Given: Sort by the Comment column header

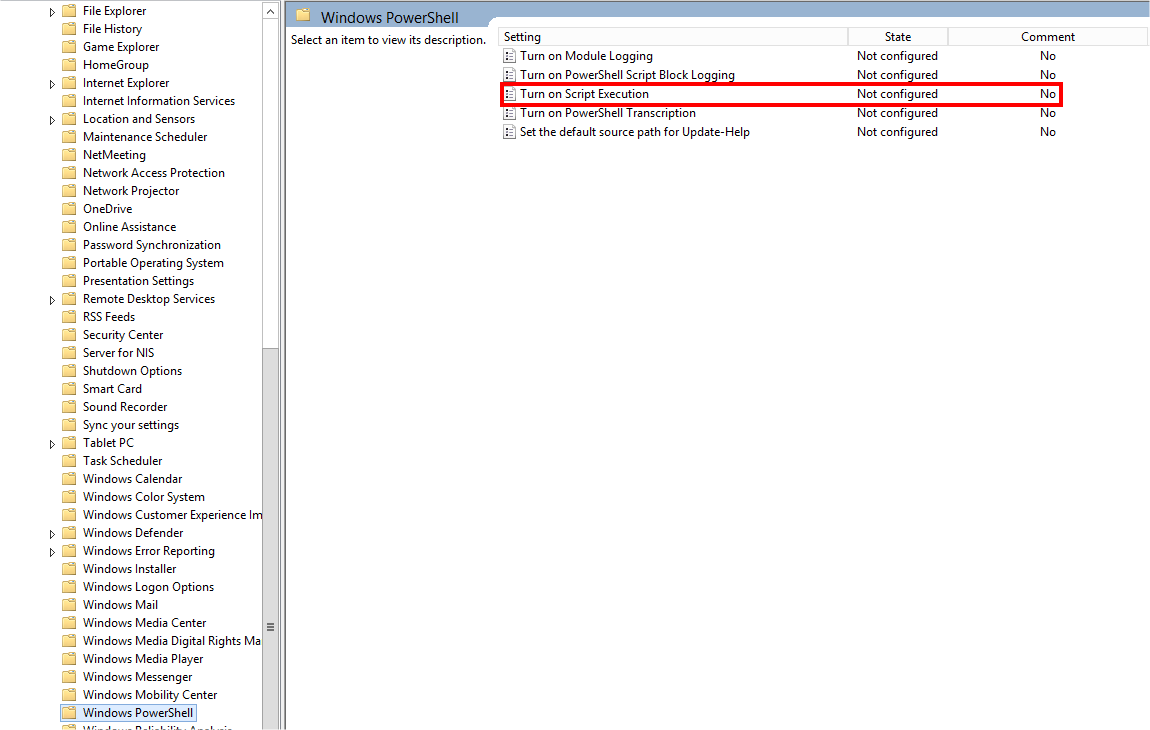Looking at the screenshot, I should 1048,37.
